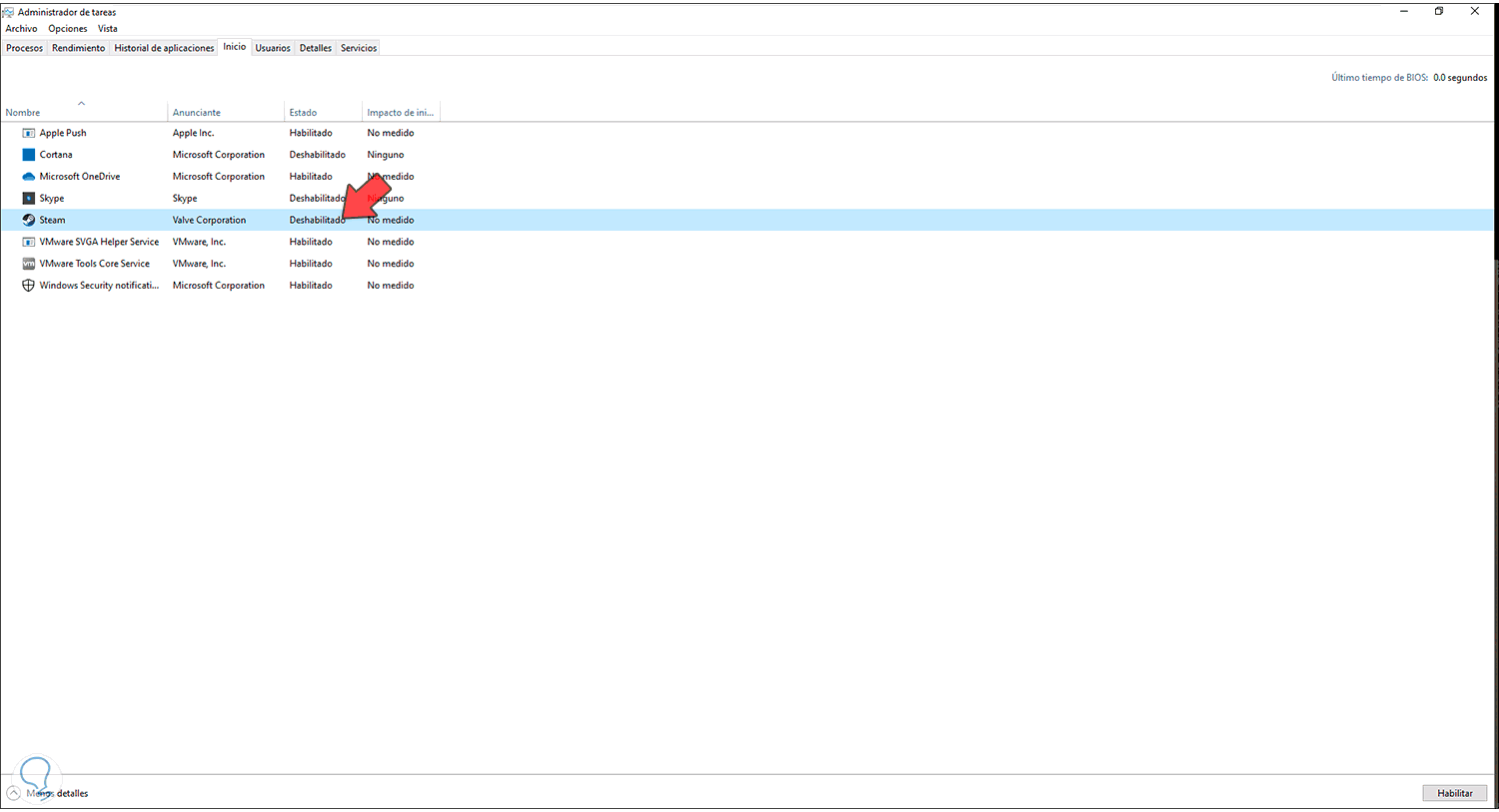
Task: Click Habilitado status in VMware Tools Core row
Action: 311,264
